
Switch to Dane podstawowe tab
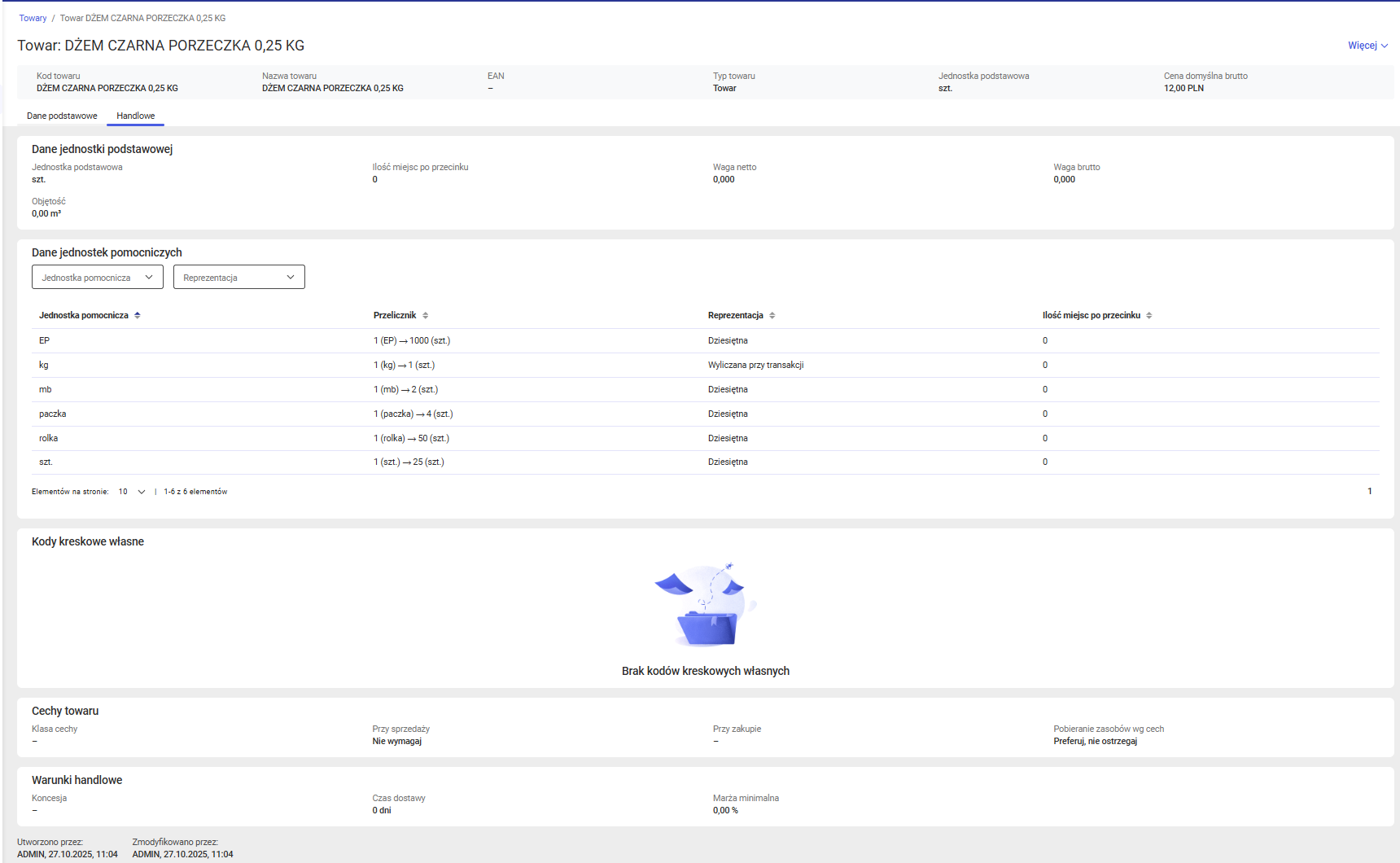click(62, 116)
